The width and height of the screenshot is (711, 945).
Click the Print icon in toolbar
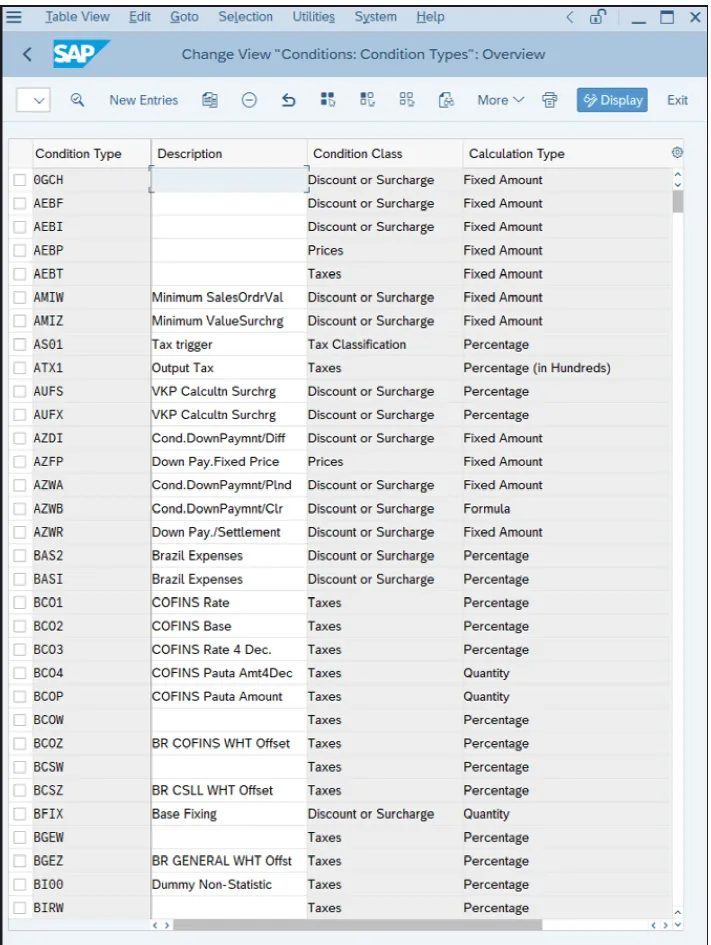(550, 100)
